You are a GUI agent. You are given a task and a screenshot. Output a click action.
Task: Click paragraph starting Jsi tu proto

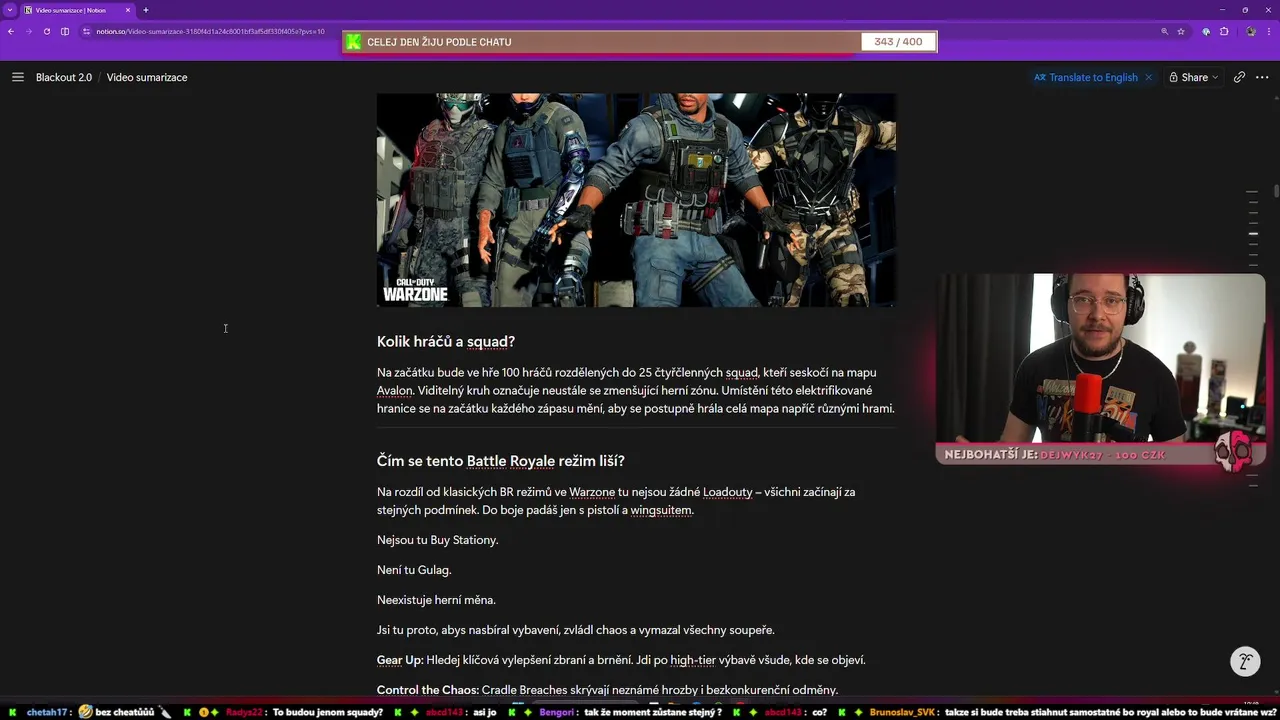(x=575, y=630)
